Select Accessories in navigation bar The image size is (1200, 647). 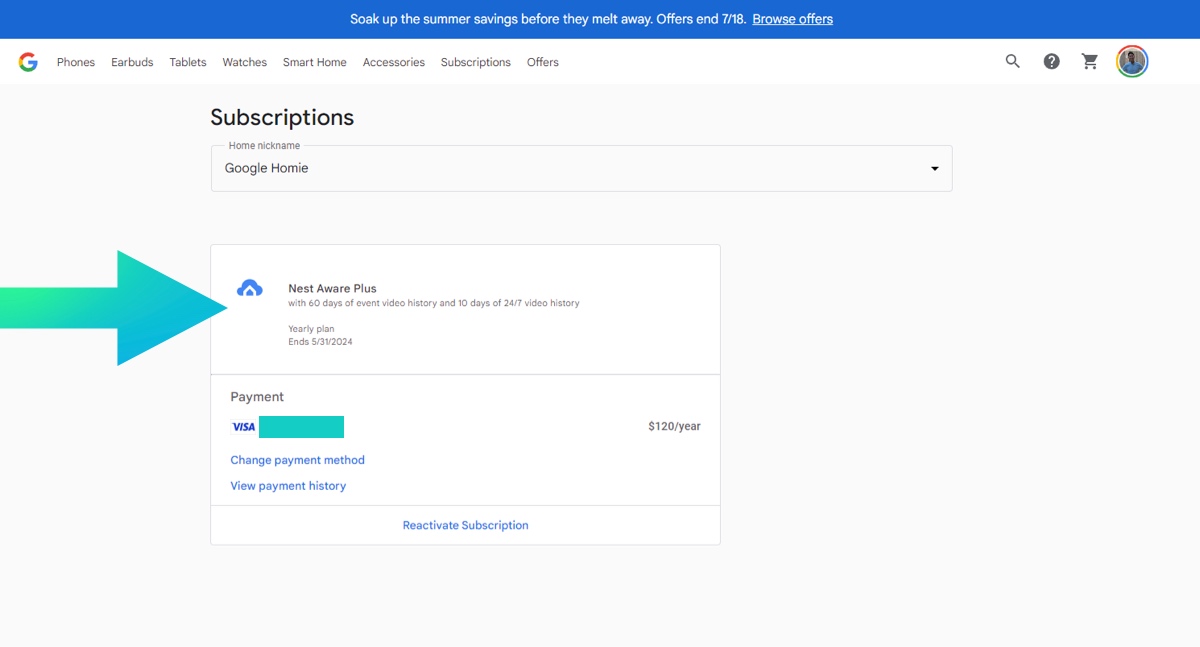click(x=393, y=62)
